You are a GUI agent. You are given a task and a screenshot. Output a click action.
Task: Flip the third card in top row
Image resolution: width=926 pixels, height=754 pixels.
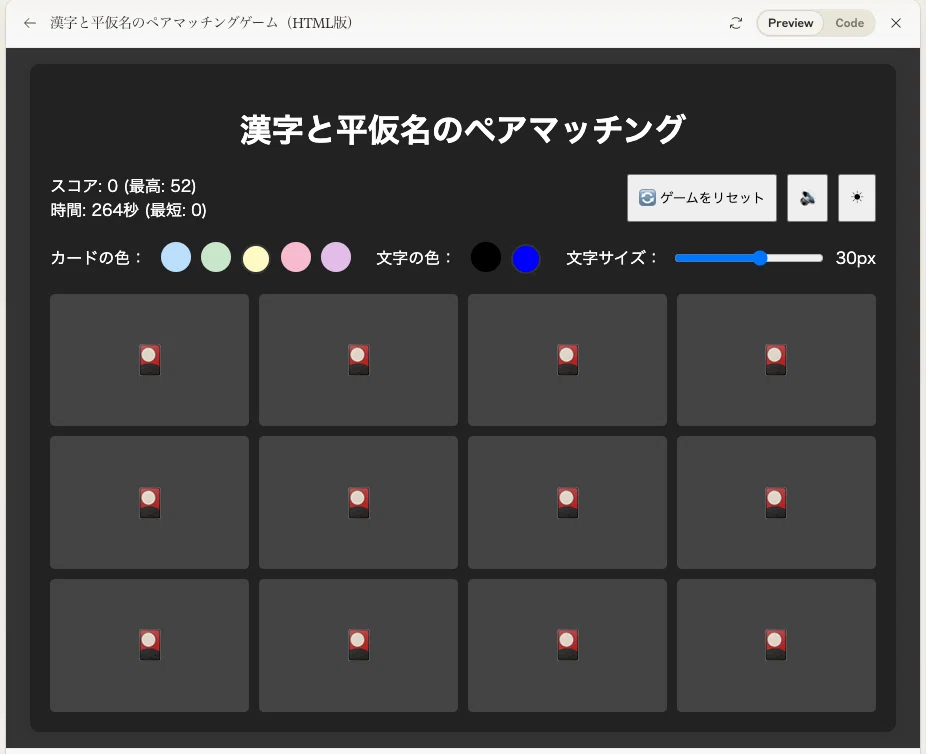568,360
